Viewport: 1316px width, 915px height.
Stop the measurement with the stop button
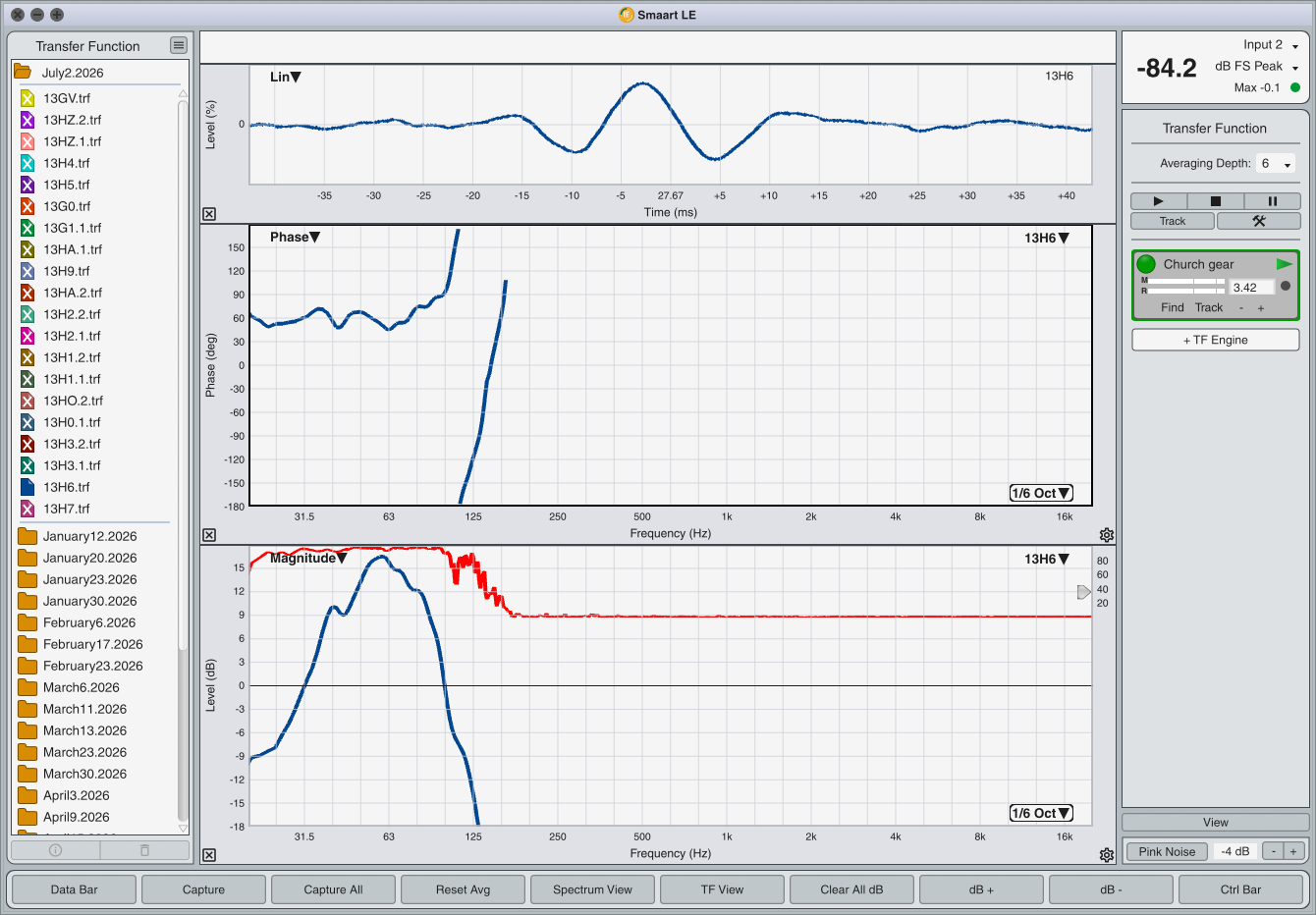coord(1215,201)
